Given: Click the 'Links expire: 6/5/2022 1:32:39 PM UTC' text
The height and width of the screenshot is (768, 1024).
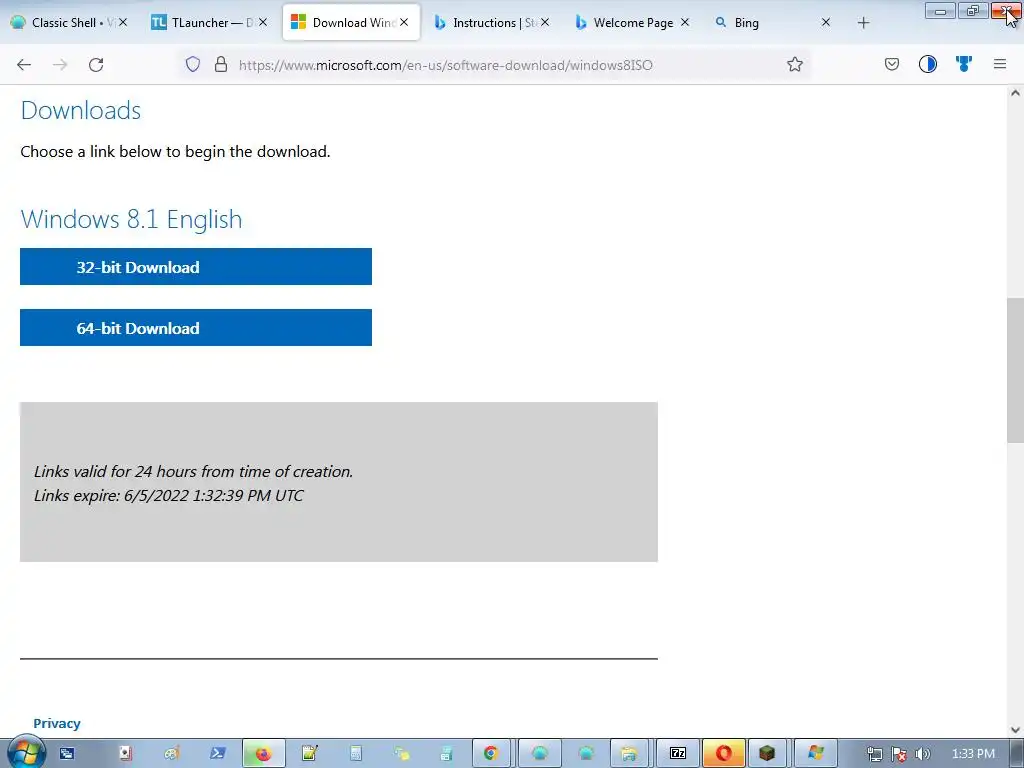Looking at the screenshot, I should click(x=168, y=495).
